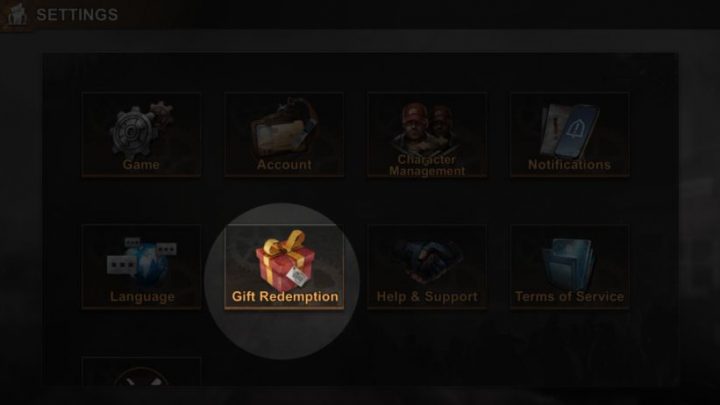Open Game settings via the gear icon
The image size is (720, 405).
[141, 130]
